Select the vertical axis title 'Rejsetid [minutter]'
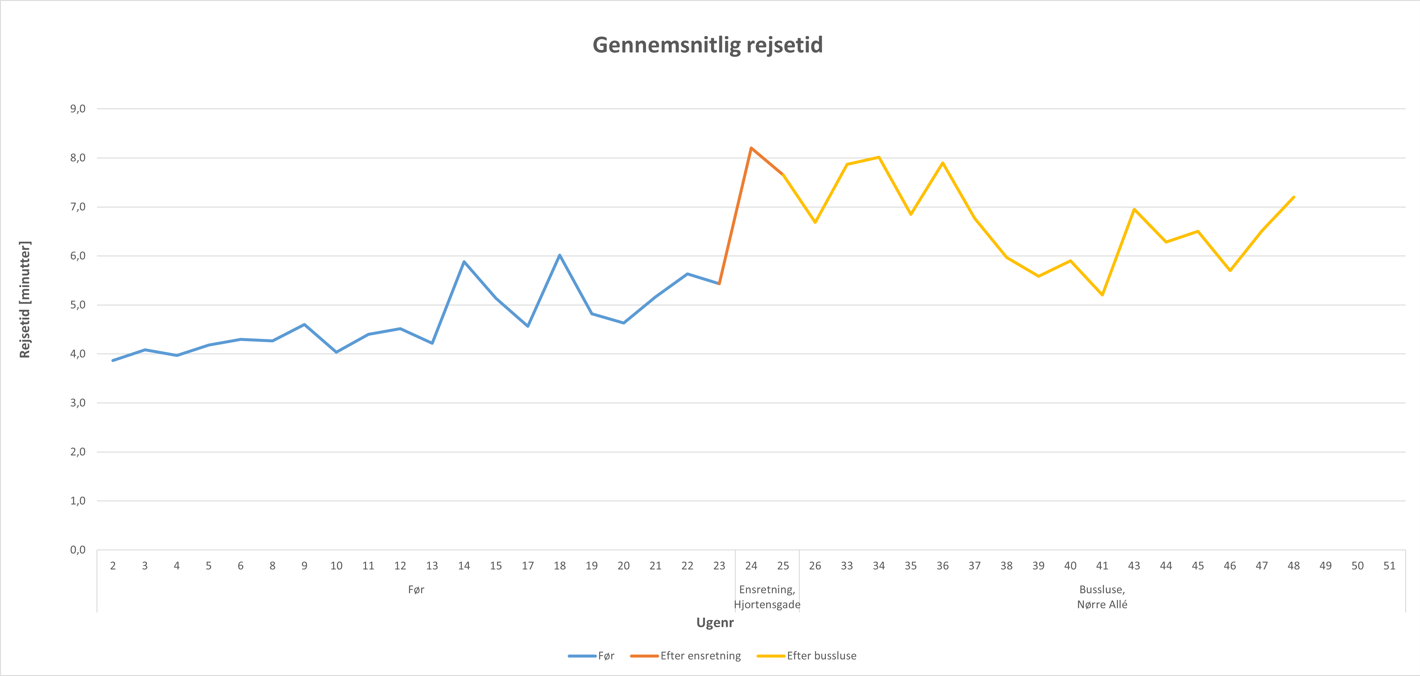The image size is (1420, 676). click(25, 300)
